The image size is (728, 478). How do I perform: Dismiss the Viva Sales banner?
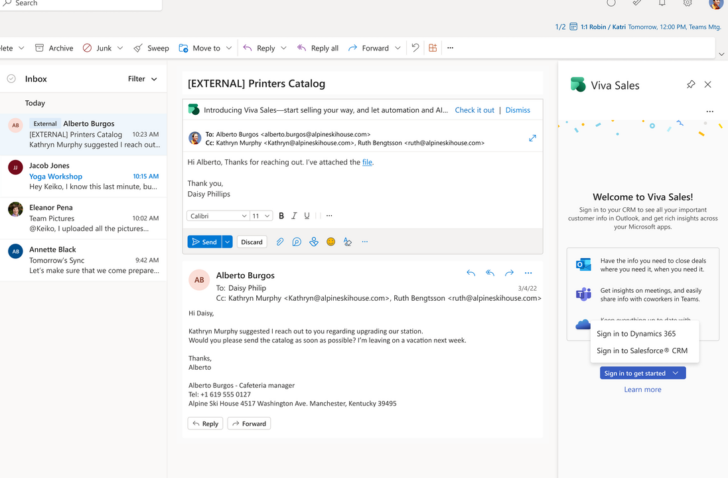(518, 110)
